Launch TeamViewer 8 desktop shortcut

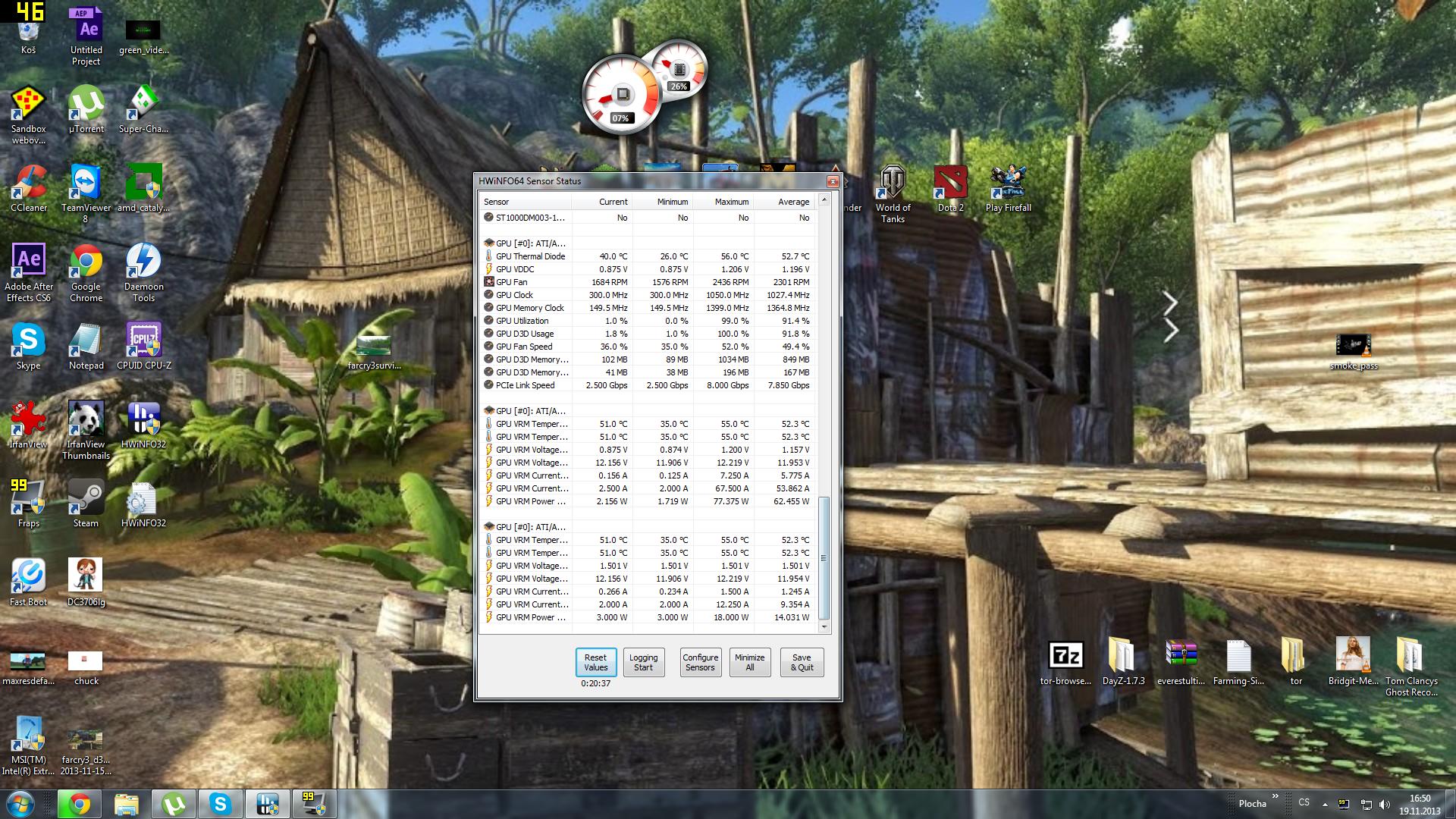[86, 194]
